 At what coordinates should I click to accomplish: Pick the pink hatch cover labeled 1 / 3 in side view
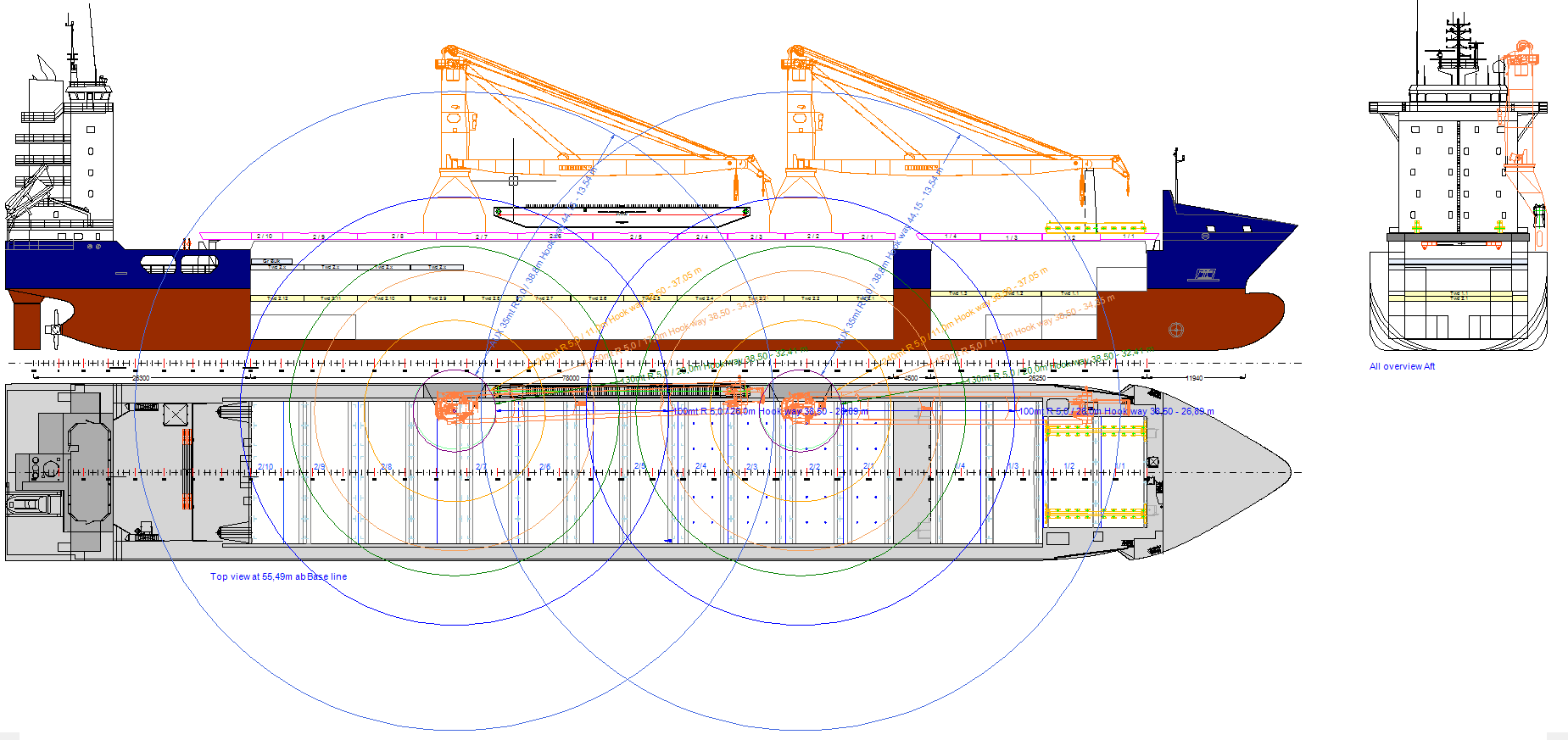coord(1012,237)
